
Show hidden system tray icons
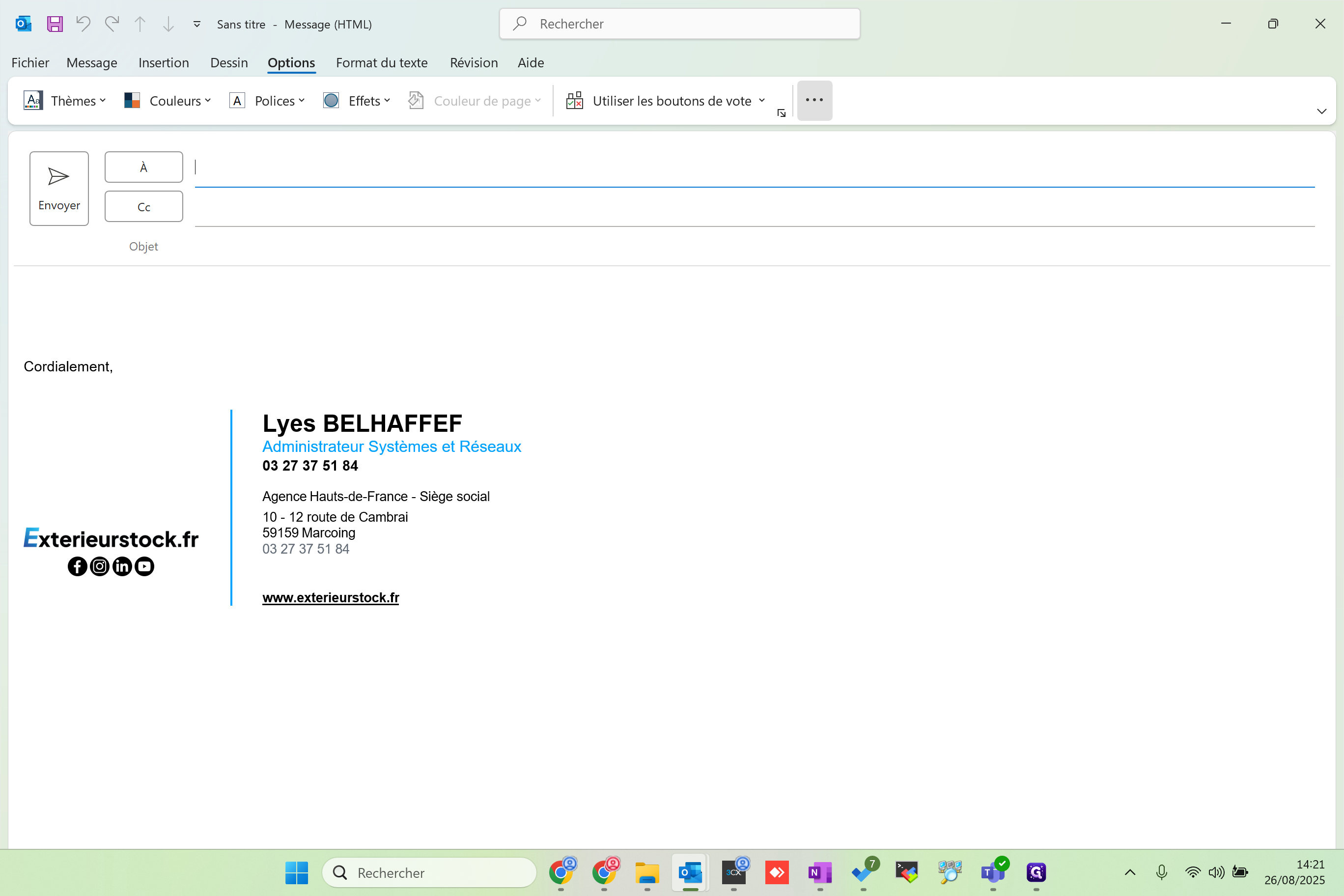coord(1130,872)
